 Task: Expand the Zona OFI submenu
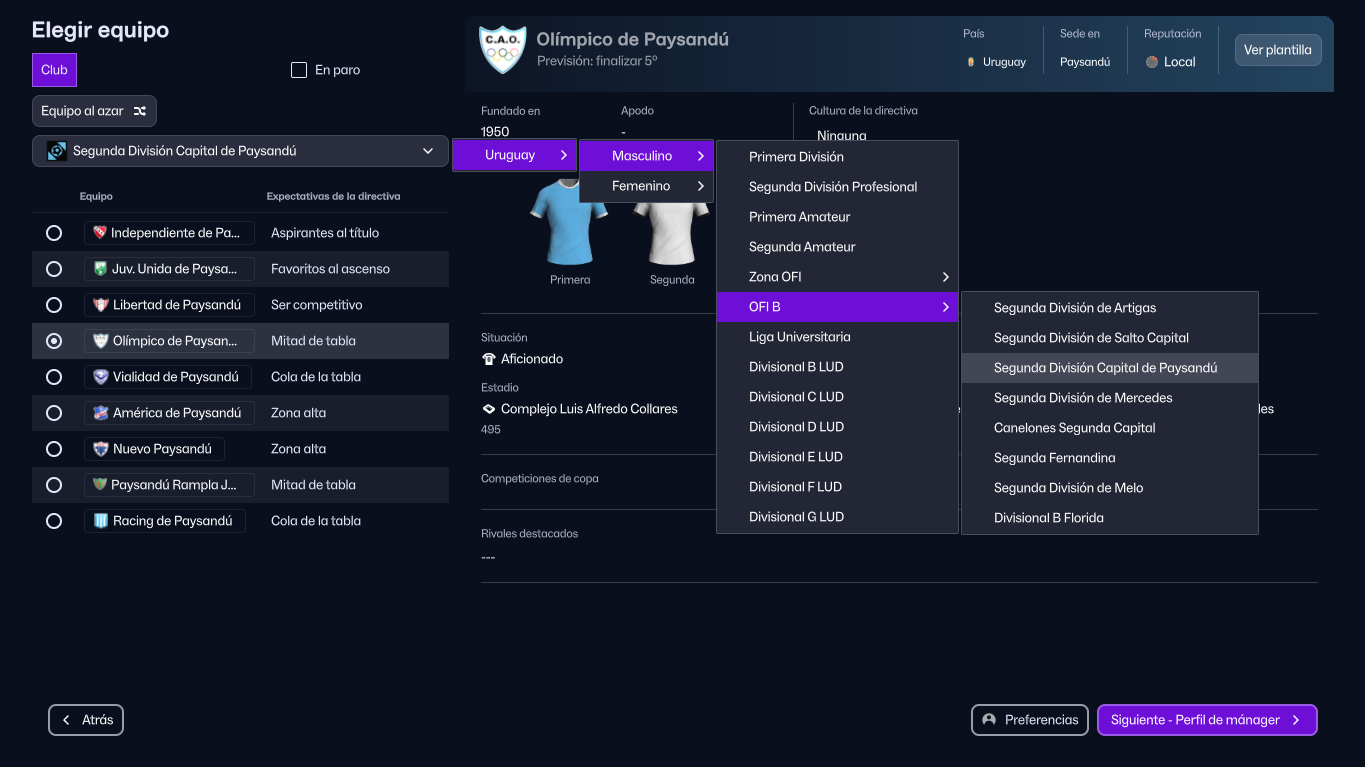point(836,277)
